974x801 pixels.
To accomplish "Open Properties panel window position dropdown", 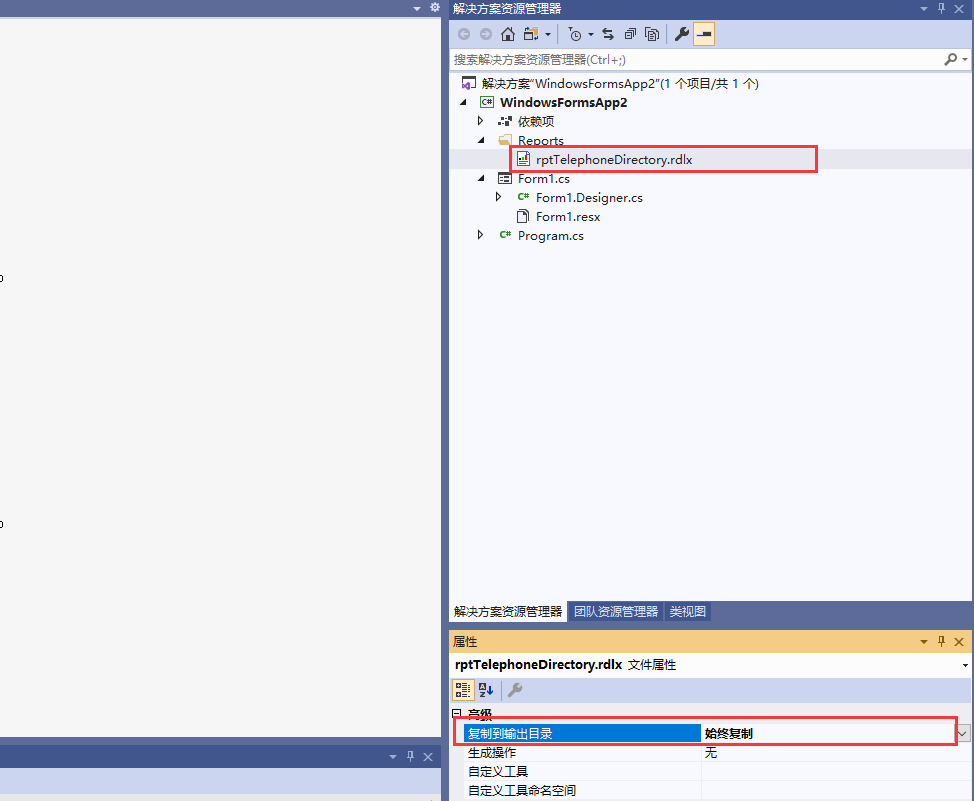I will [x=924, y=642].
